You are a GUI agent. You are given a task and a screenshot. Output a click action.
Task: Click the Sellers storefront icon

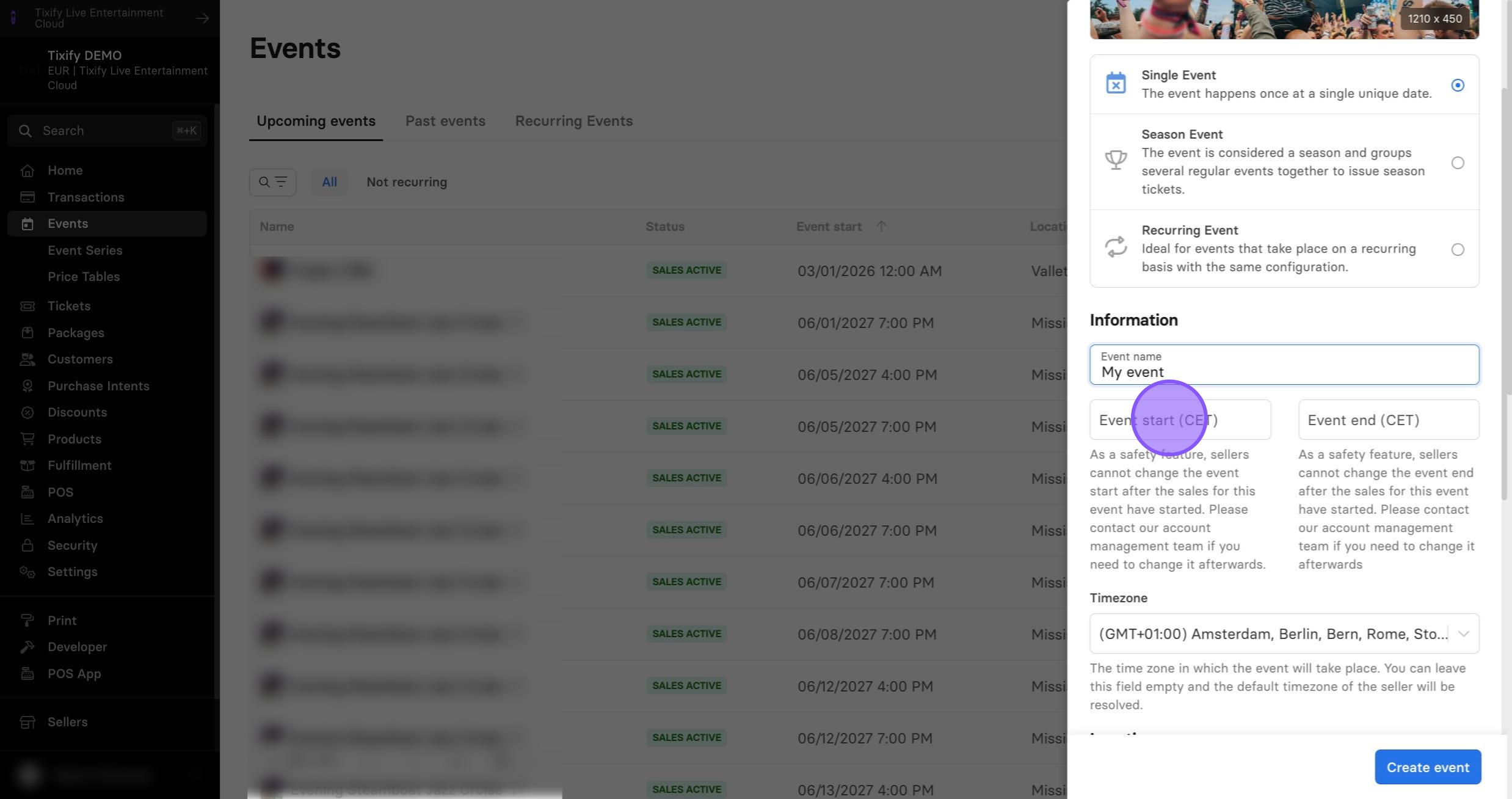coord(27,722)
